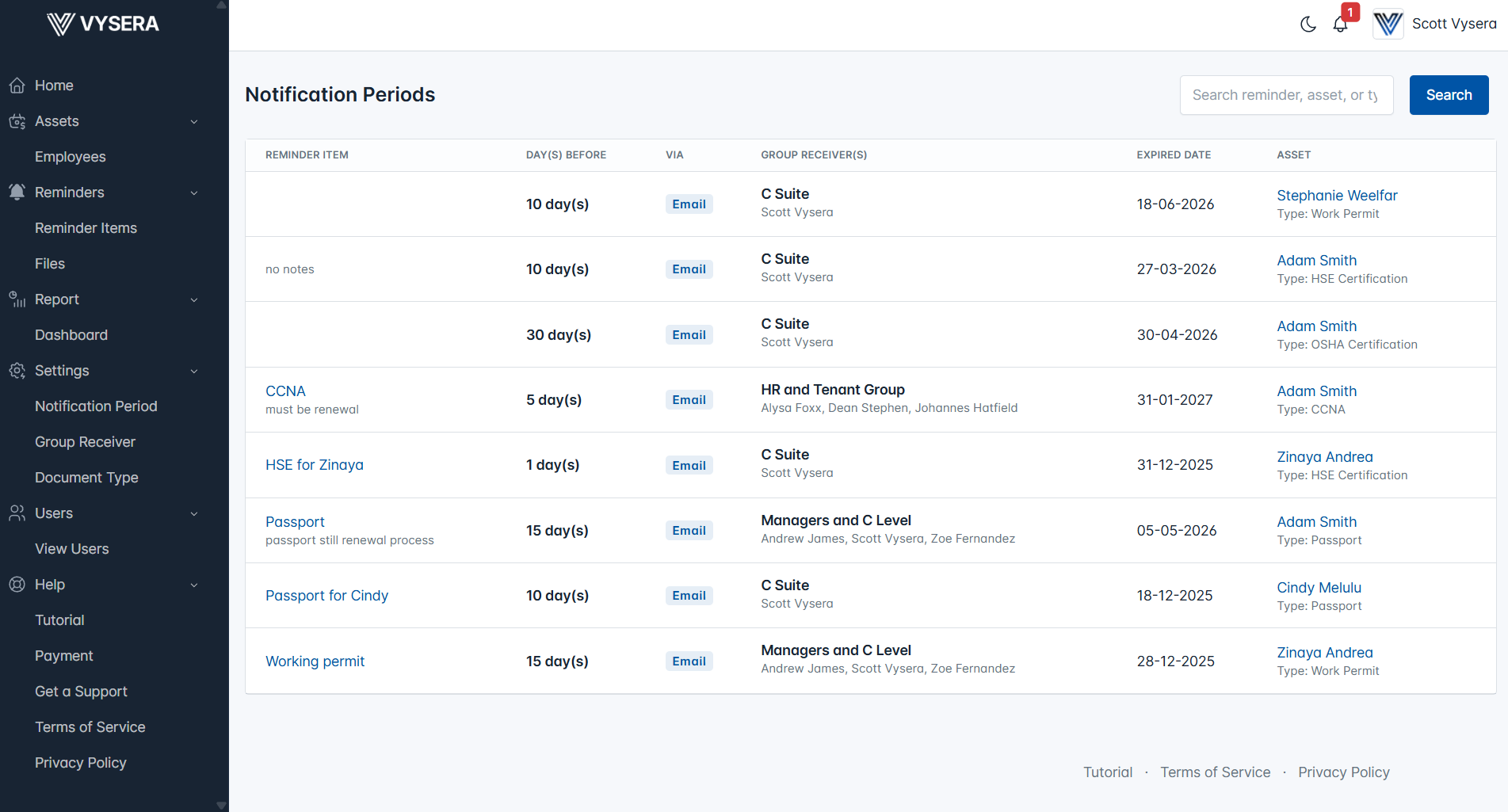Open Stephanie Weelfar asset link
Screen dimensions: 1508x812
(x=1337, y=196)
